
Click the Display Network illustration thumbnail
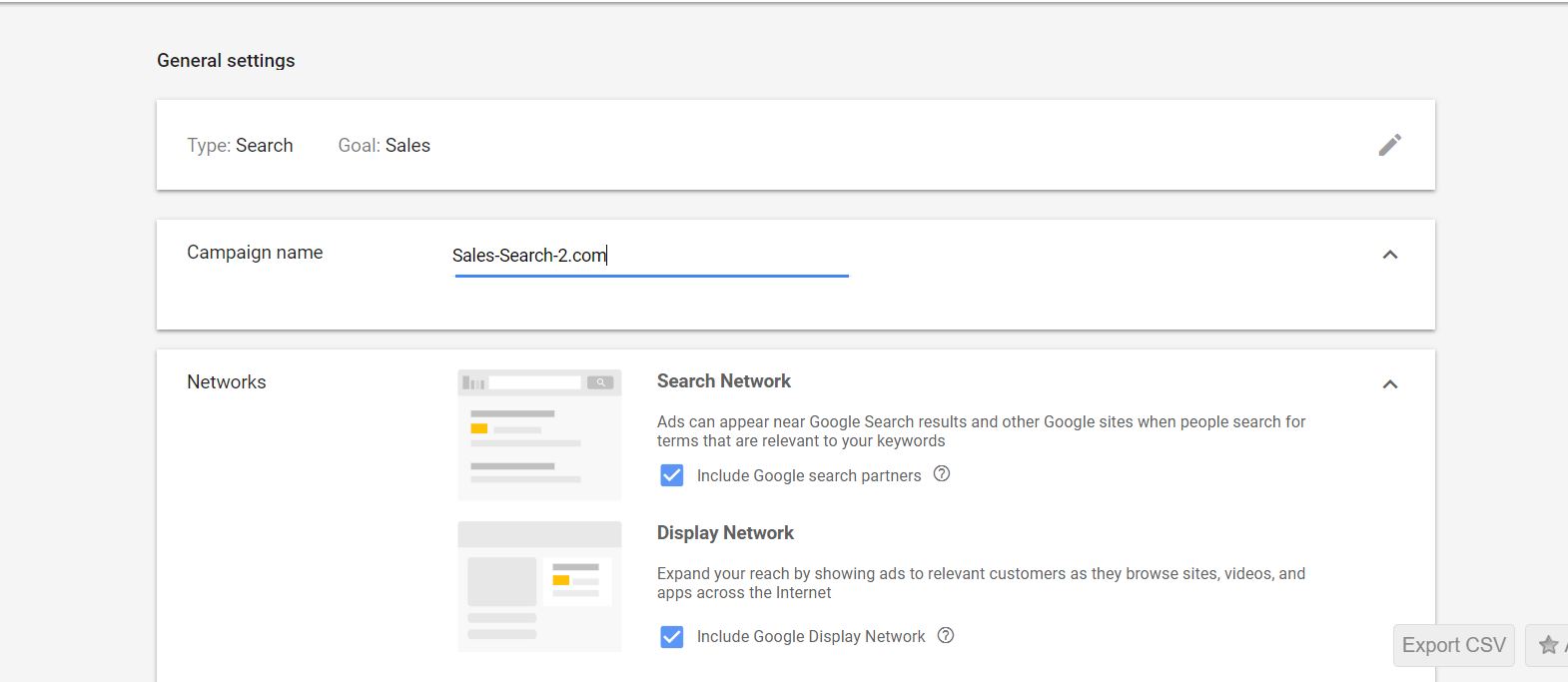[539, 586]
